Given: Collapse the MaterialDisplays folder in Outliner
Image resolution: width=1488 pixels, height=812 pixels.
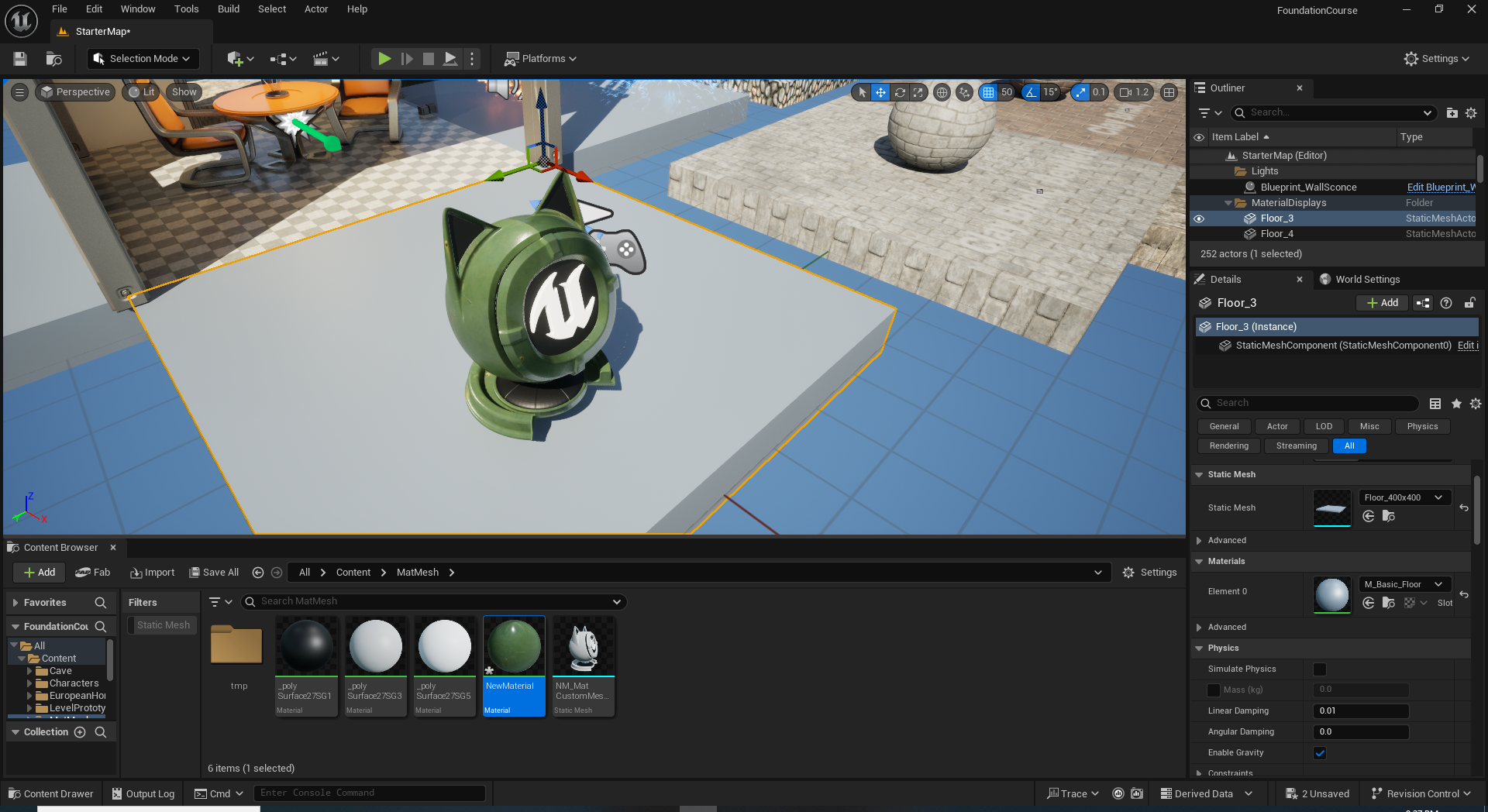Looking at the screenshot, I should click(1228, 203).
